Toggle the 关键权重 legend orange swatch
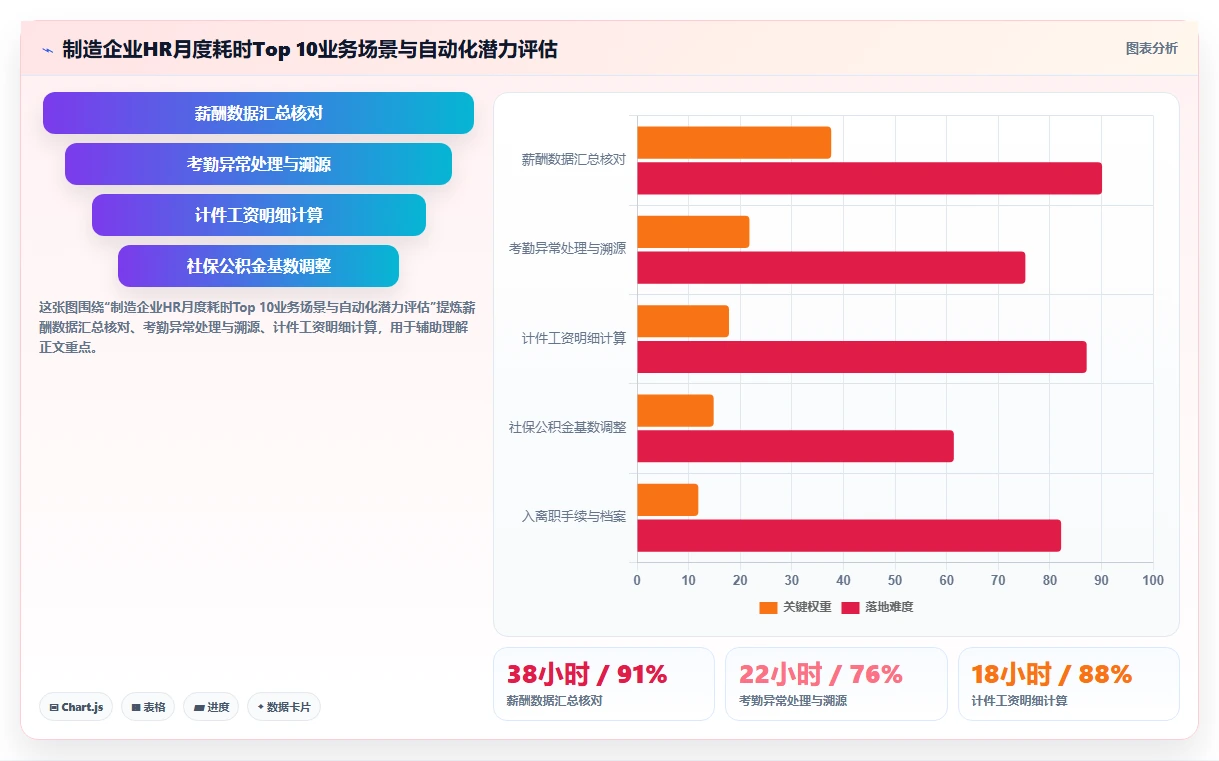1219x761 pixels. coord(768,607)
